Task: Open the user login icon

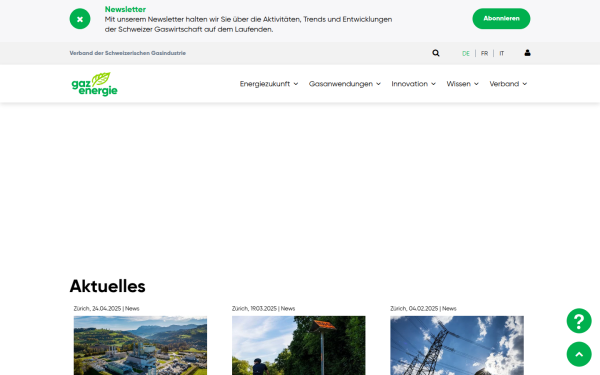Action: coord(527,53)
